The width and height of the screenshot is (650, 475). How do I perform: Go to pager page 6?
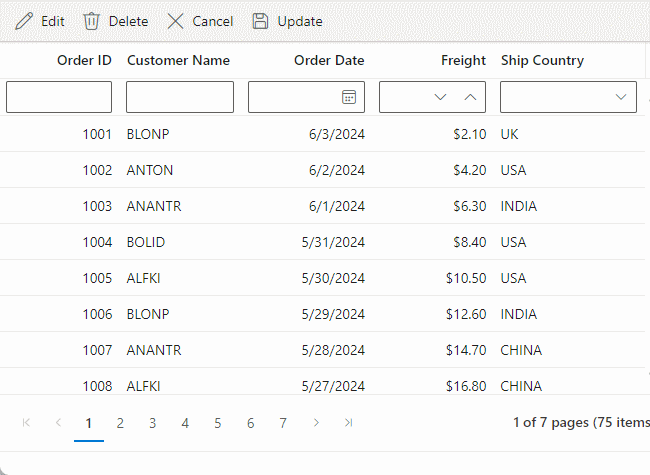(250, 423)
